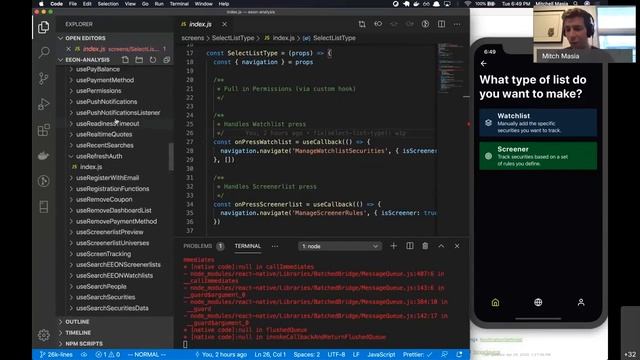Tap globe icon in phone bottom bar
This screenshot has width=640, height=360.
coord(538,302)
